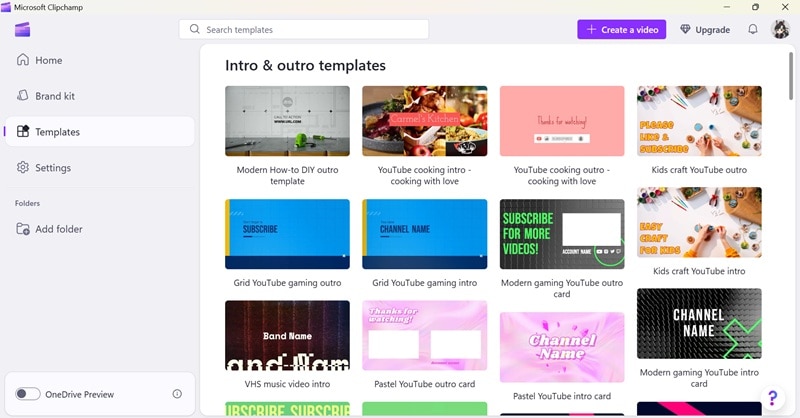Click the Upgrade diamond icon

tap(685, 29)
